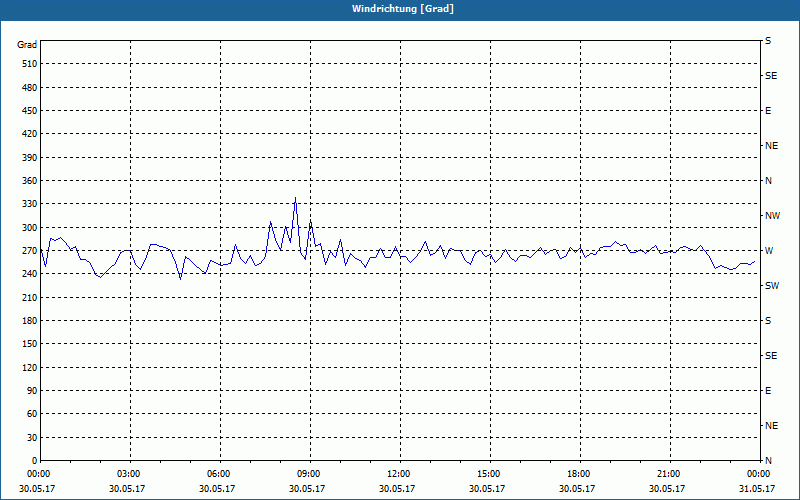Viewport: 800px width, 500px height.
Task: Select the 09:00 time axis label
Action: coord(309,474)
